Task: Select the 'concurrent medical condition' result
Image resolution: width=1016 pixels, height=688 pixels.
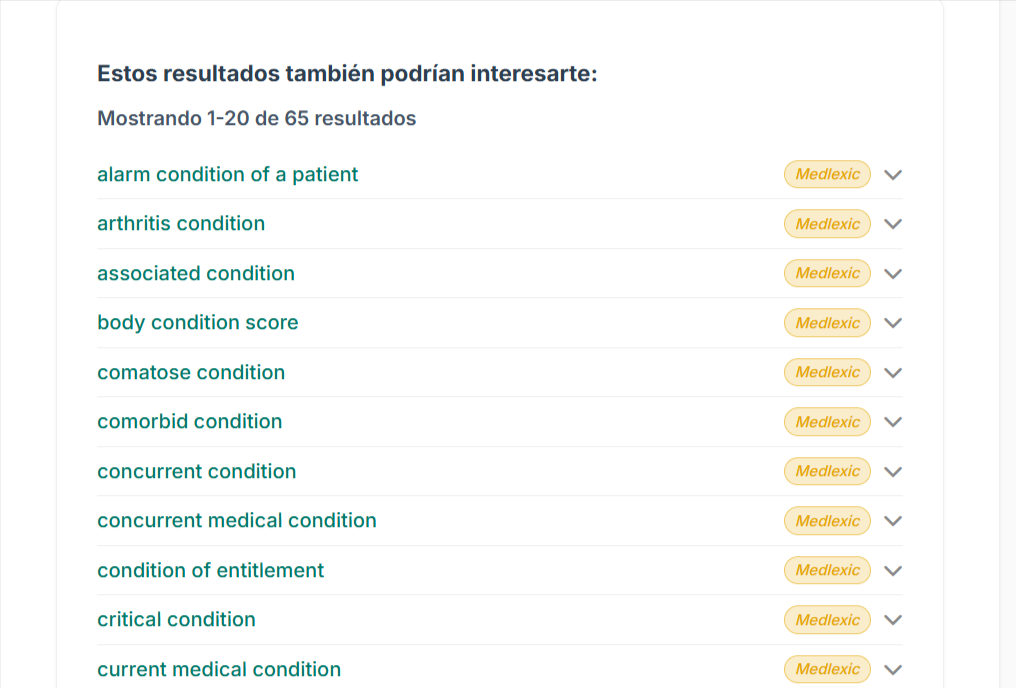Action: (x=237, y=521)
